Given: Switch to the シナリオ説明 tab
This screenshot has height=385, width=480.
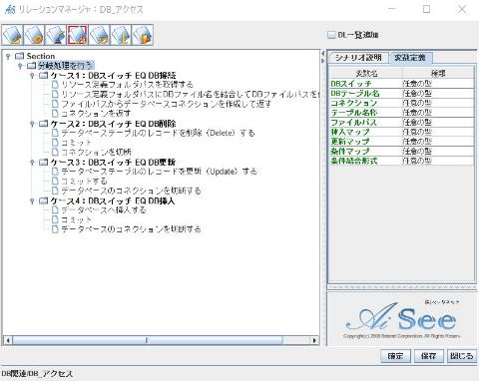Looking at the screenshot, I should [358, 57].
